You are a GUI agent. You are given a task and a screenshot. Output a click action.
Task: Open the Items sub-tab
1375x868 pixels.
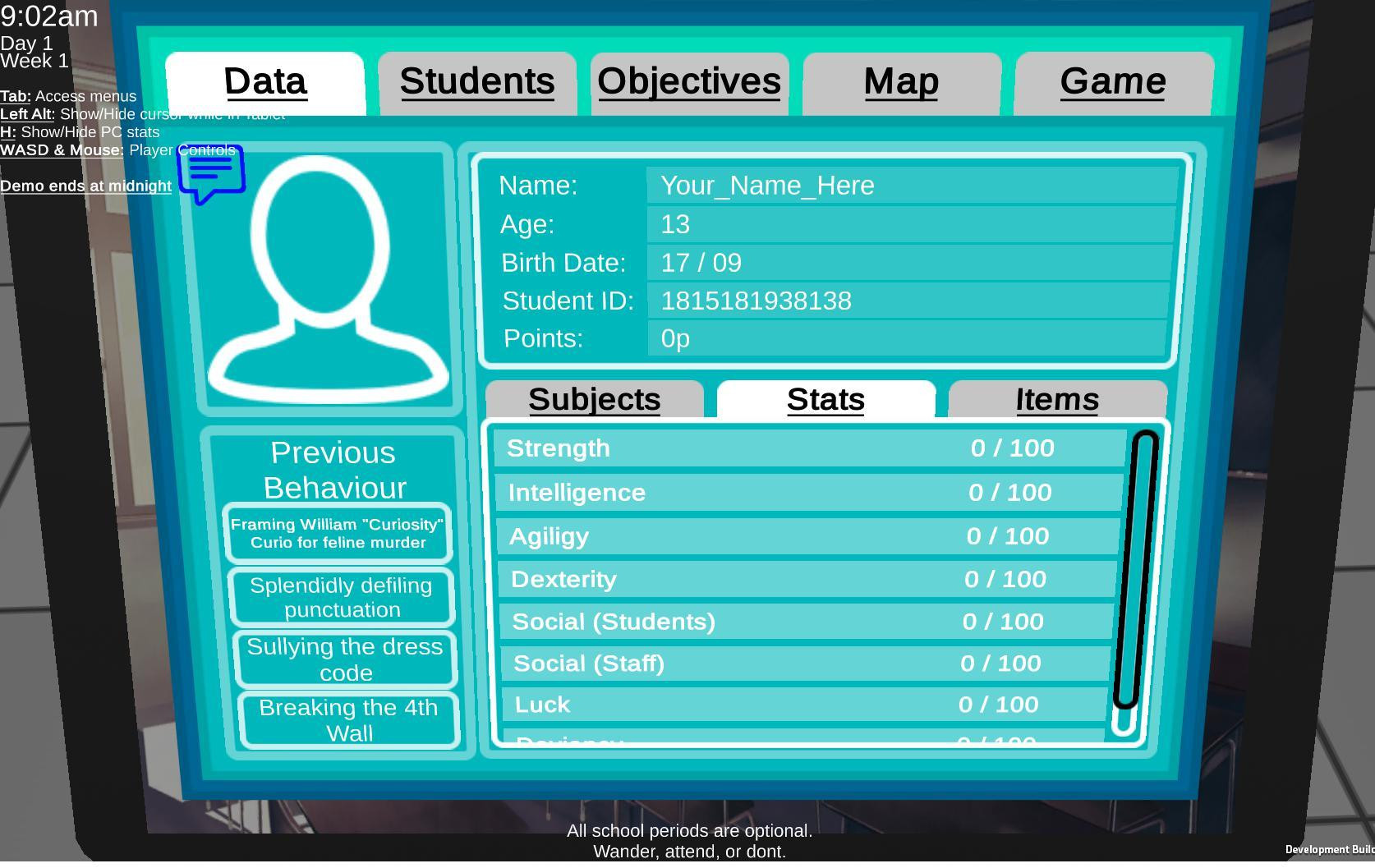1058,399
